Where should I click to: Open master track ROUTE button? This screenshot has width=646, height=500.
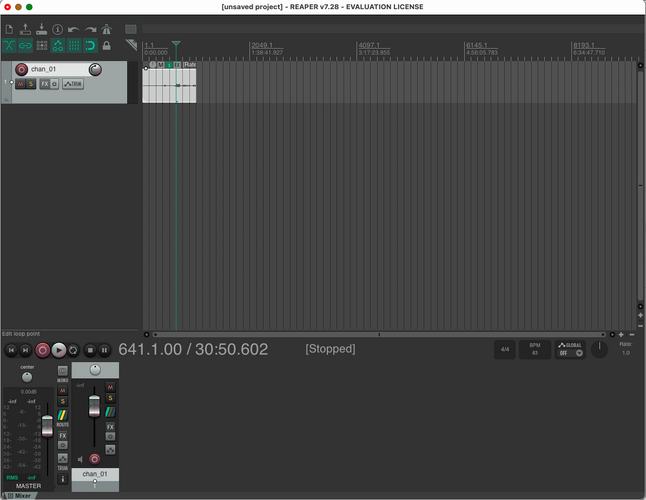63,418
